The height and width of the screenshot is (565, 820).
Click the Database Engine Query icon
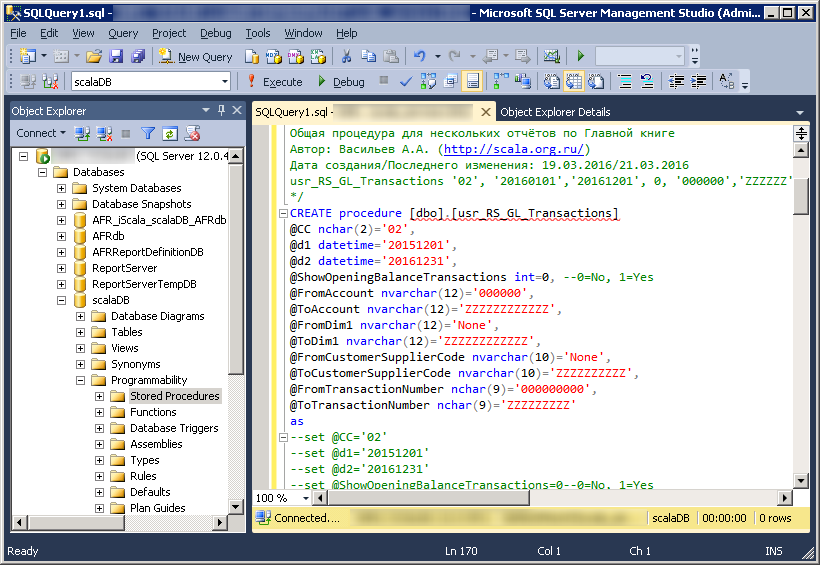click(x=252, y=56)
